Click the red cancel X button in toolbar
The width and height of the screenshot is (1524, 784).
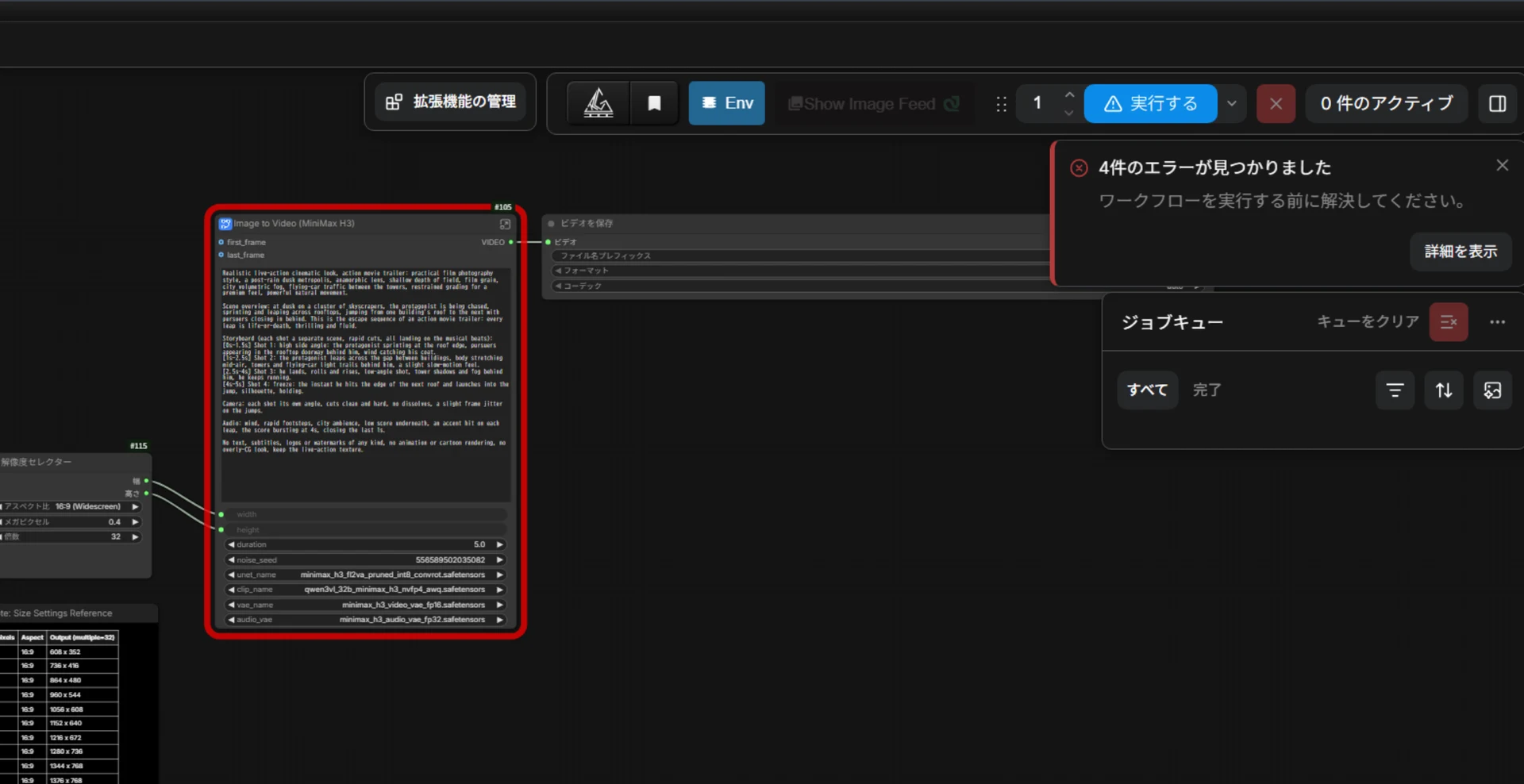click(x=1276, y=103)
